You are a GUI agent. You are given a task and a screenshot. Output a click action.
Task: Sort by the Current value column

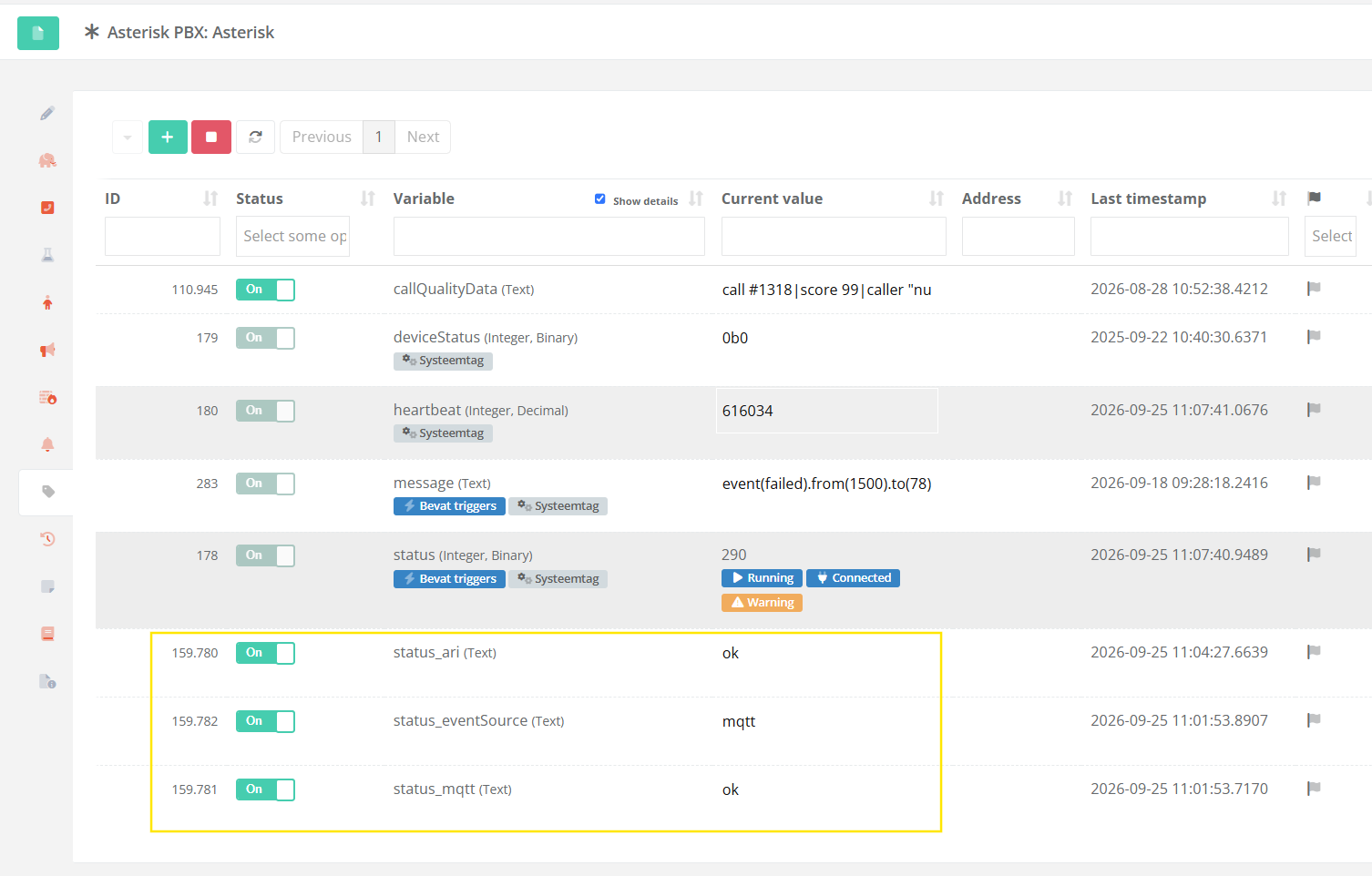click(936, 199)
